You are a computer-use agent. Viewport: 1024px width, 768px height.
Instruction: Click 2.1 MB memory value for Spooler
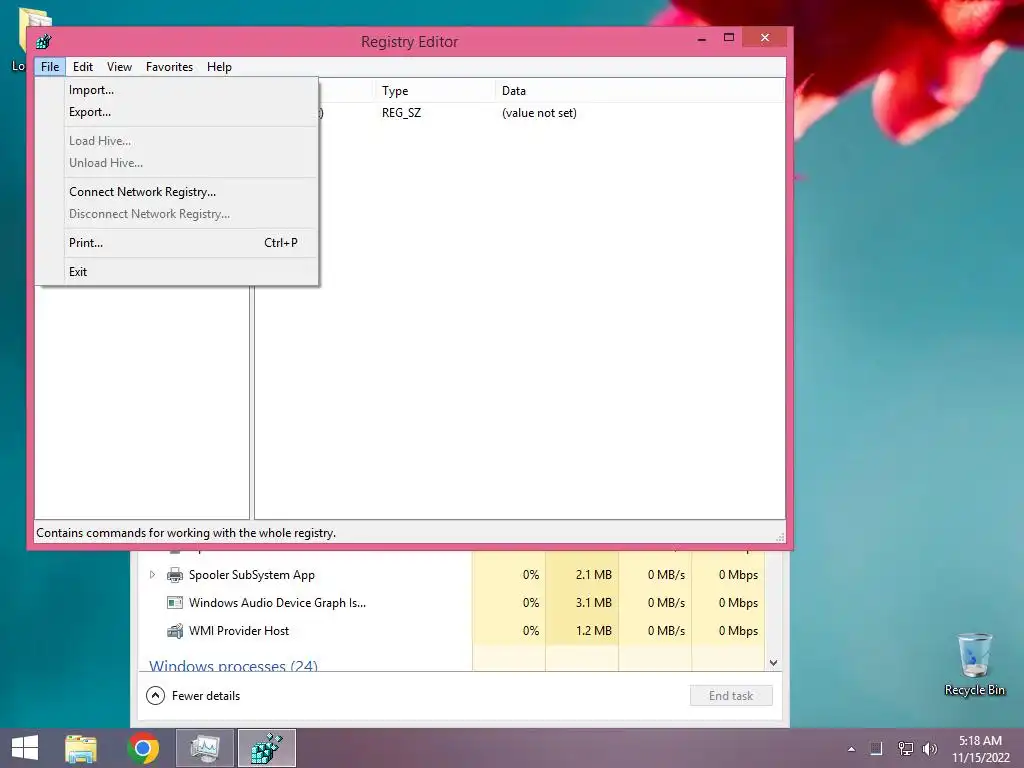[594, 575]
